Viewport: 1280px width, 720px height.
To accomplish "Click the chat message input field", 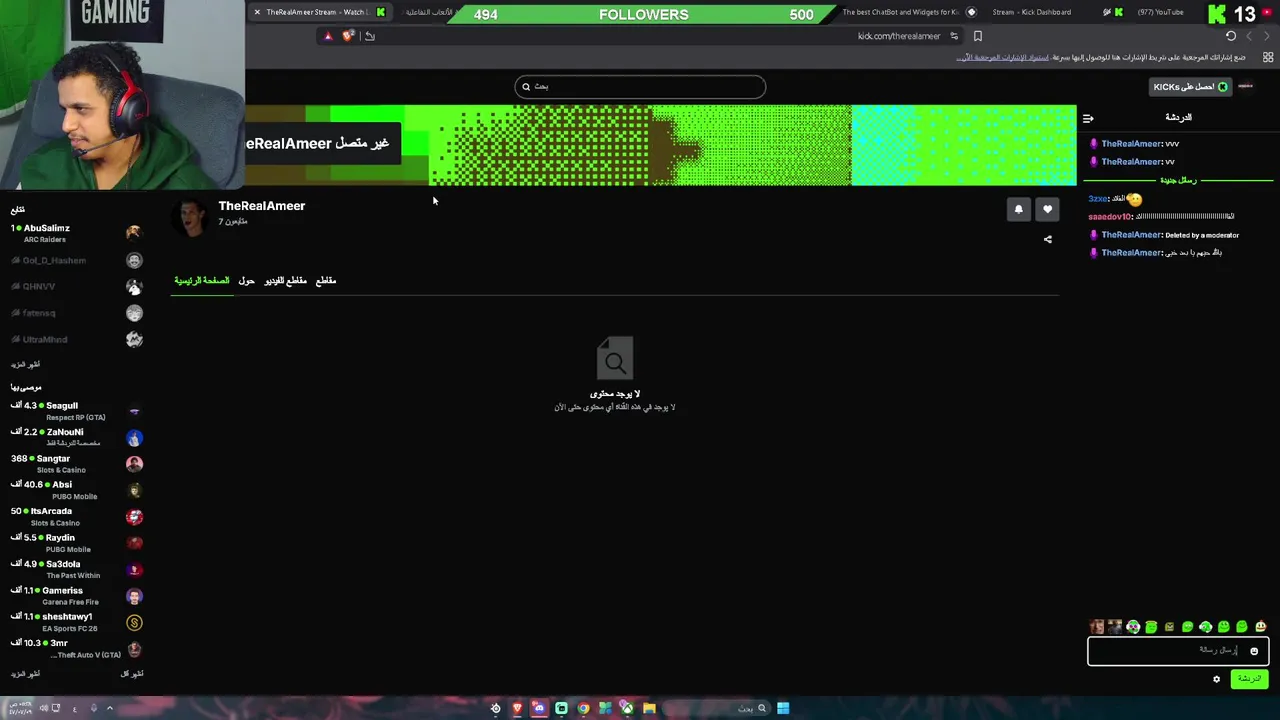I will pos(1178,651).
